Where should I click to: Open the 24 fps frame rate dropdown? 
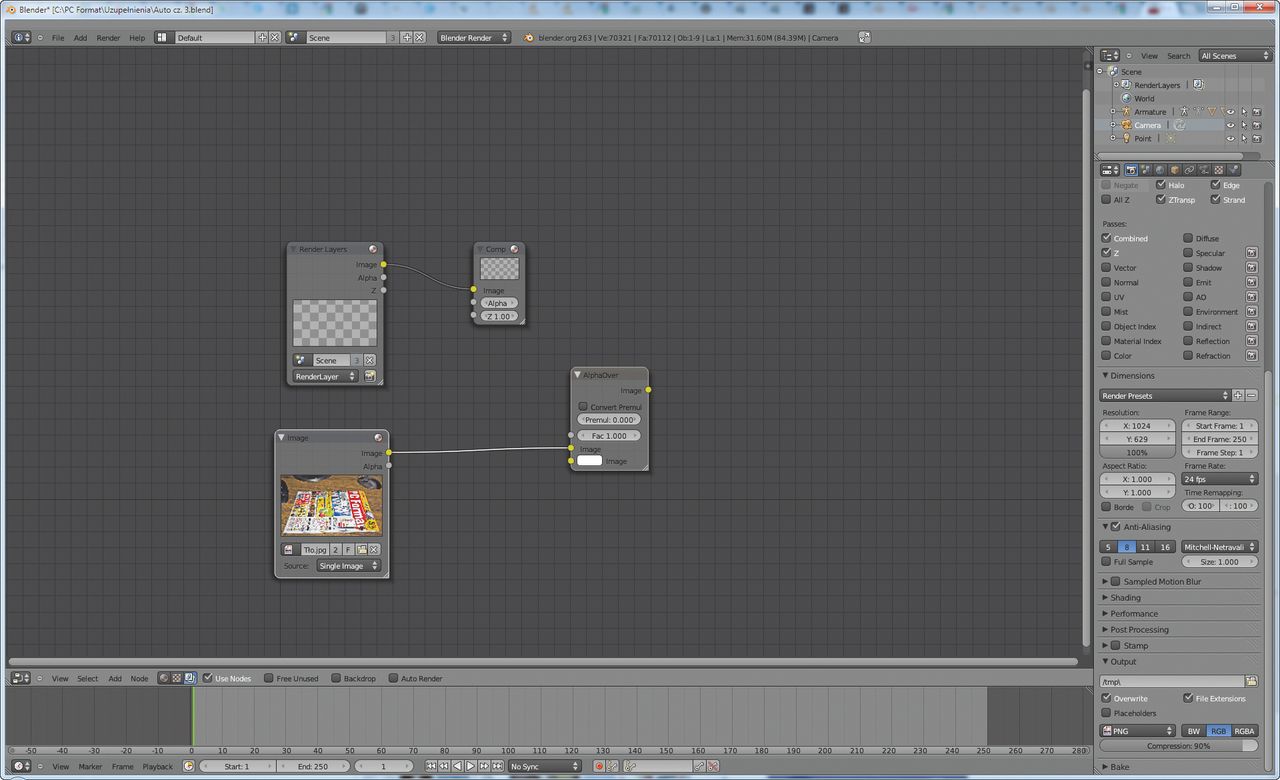(1219, 479)
